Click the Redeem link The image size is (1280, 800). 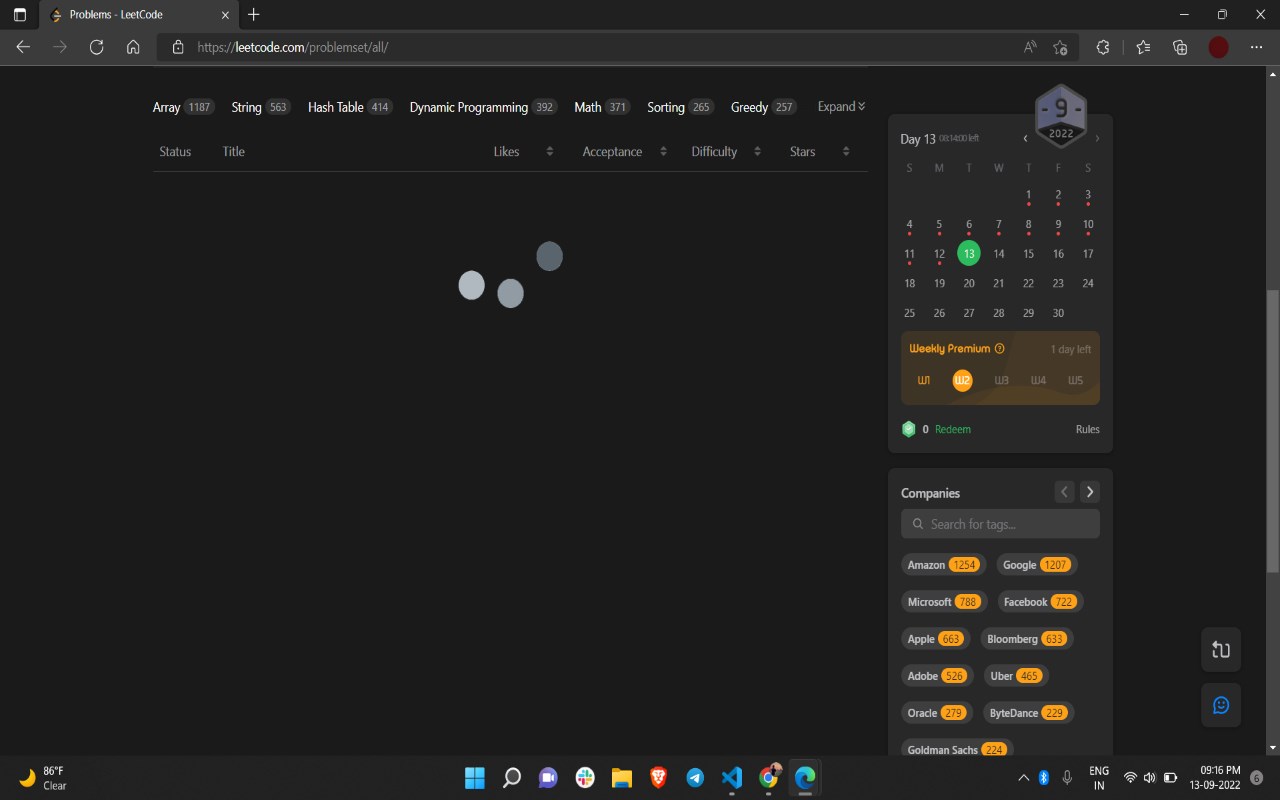[x=953, y=429]
